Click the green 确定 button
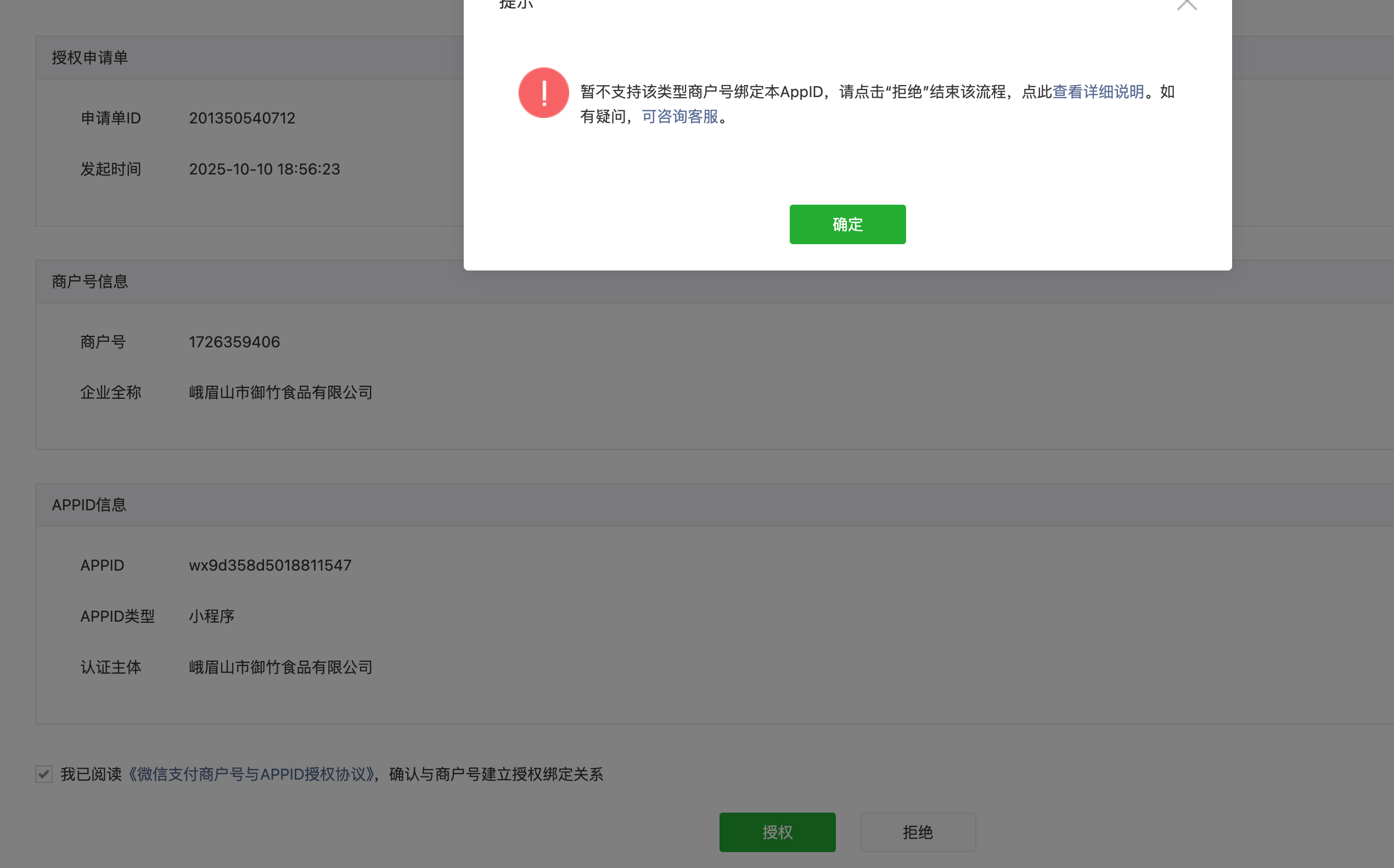 (x=847, y=224)
